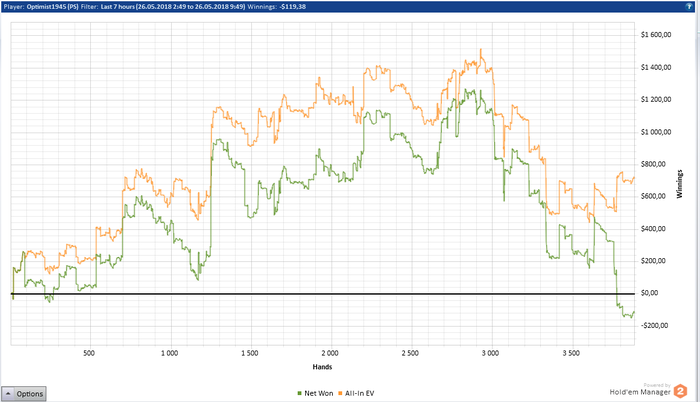This screenshot has width=700, height=402.
Task: Click the $600,00 axis label
Action: (x=653, y=197)
